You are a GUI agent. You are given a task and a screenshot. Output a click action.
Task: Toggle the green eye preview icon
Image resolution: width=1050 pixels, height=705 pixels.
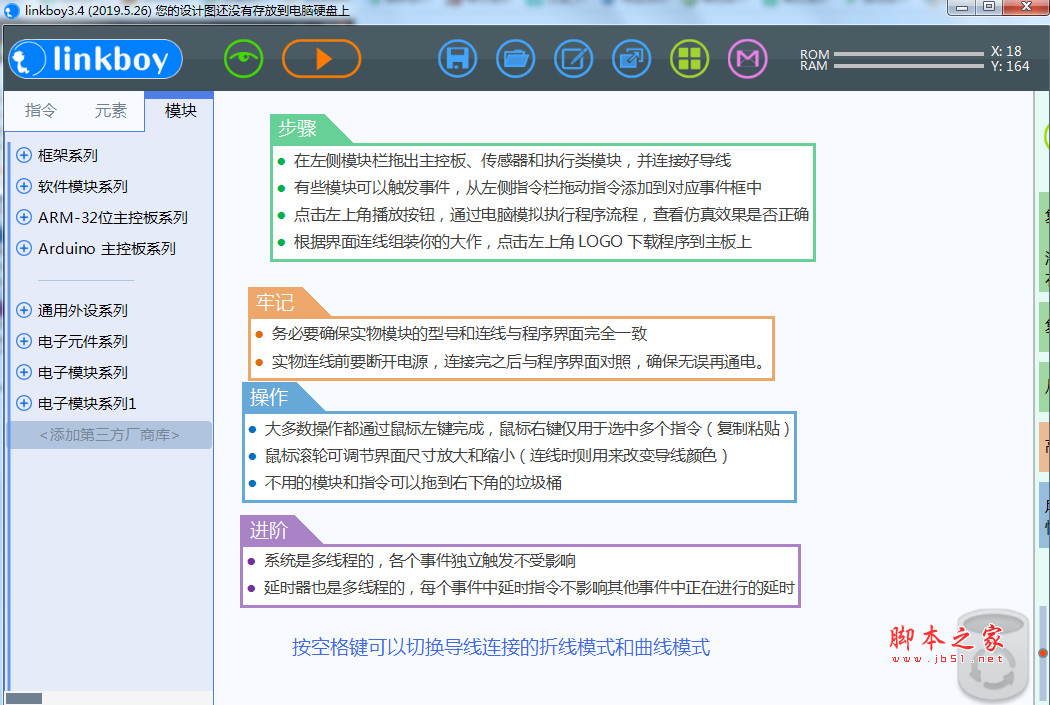243,59
